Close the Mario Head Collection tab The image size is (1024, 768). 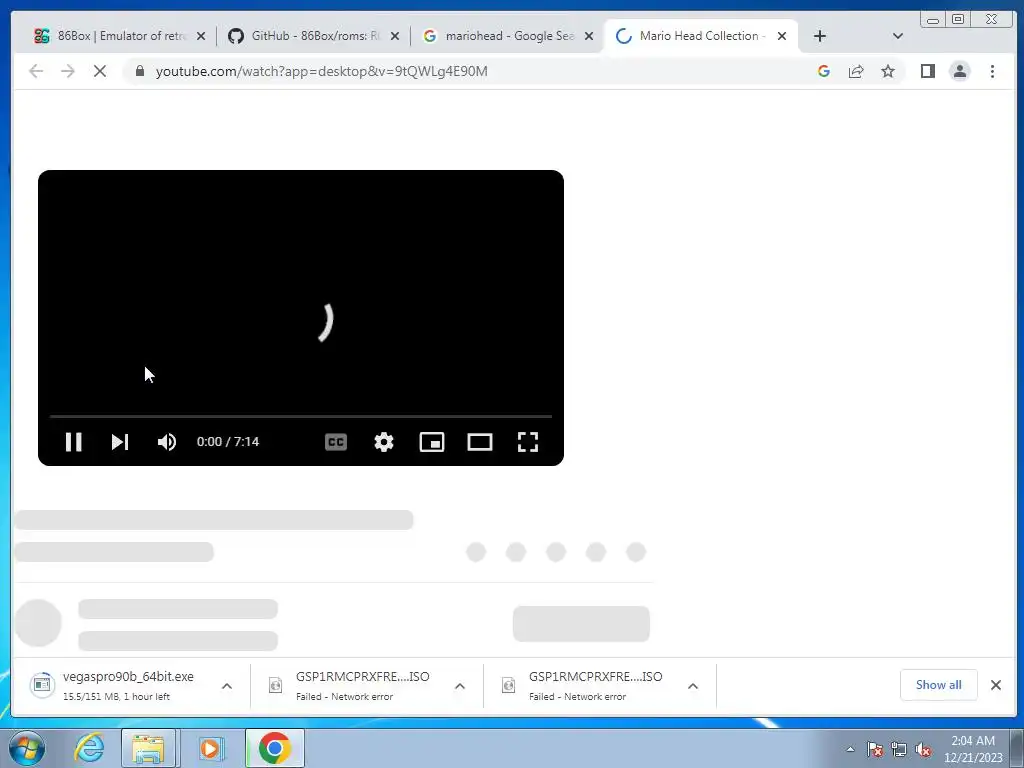tap(782, 36)
